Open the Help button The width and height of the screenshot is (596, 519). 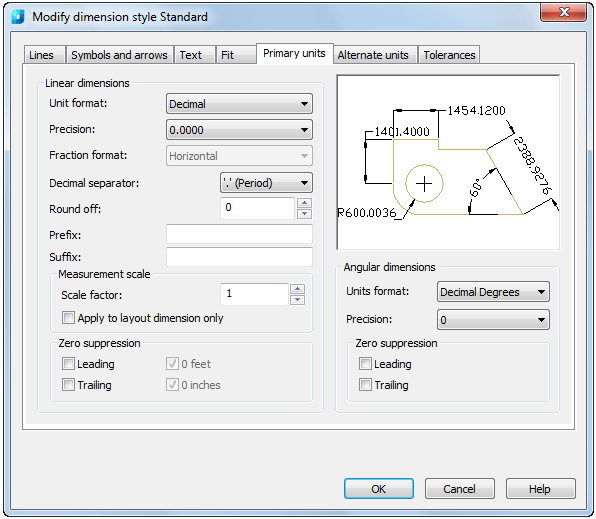[541, 489]
